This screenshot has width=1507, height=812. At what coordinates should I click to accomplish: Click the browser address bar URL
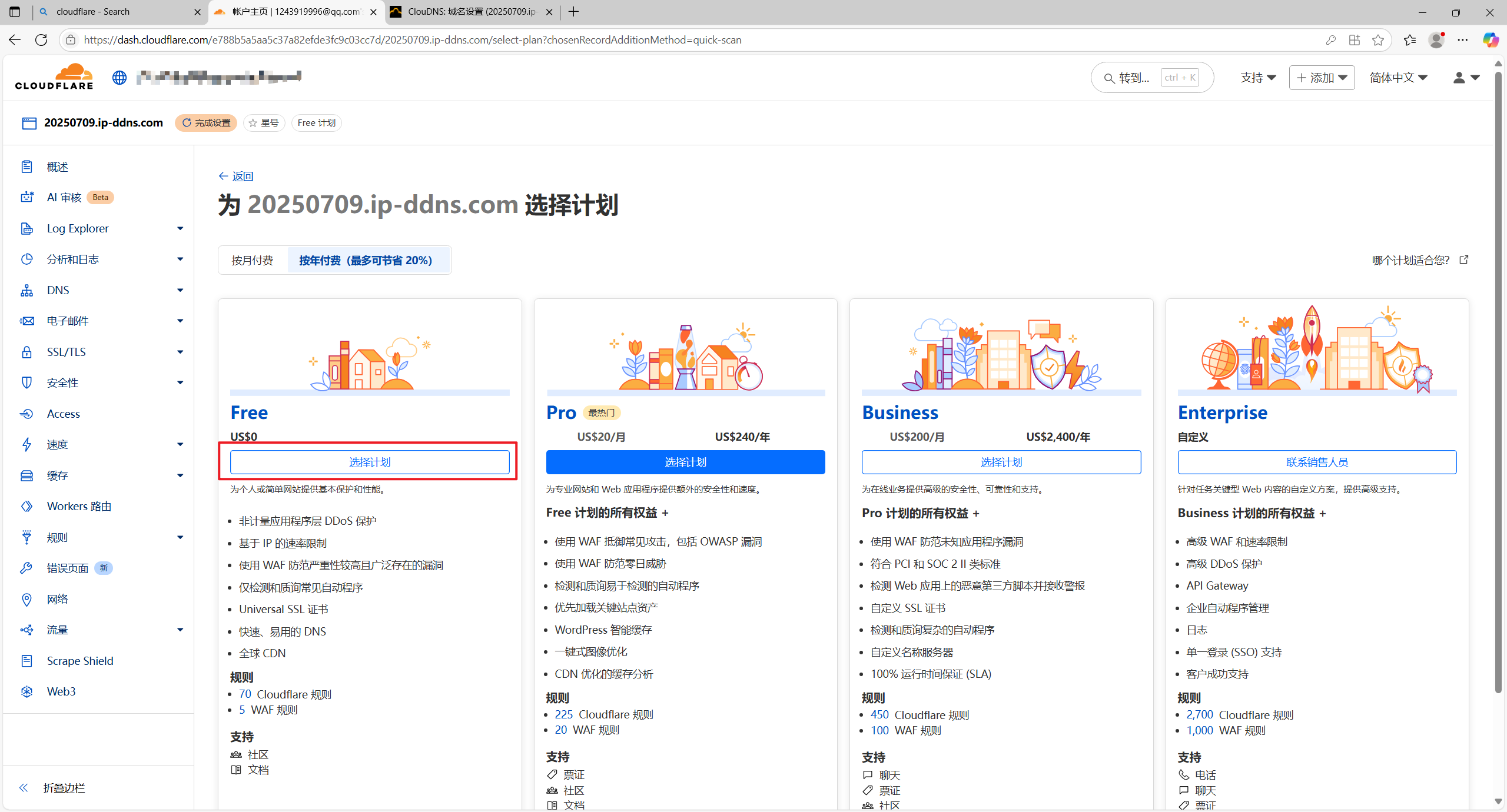(412, 39)
